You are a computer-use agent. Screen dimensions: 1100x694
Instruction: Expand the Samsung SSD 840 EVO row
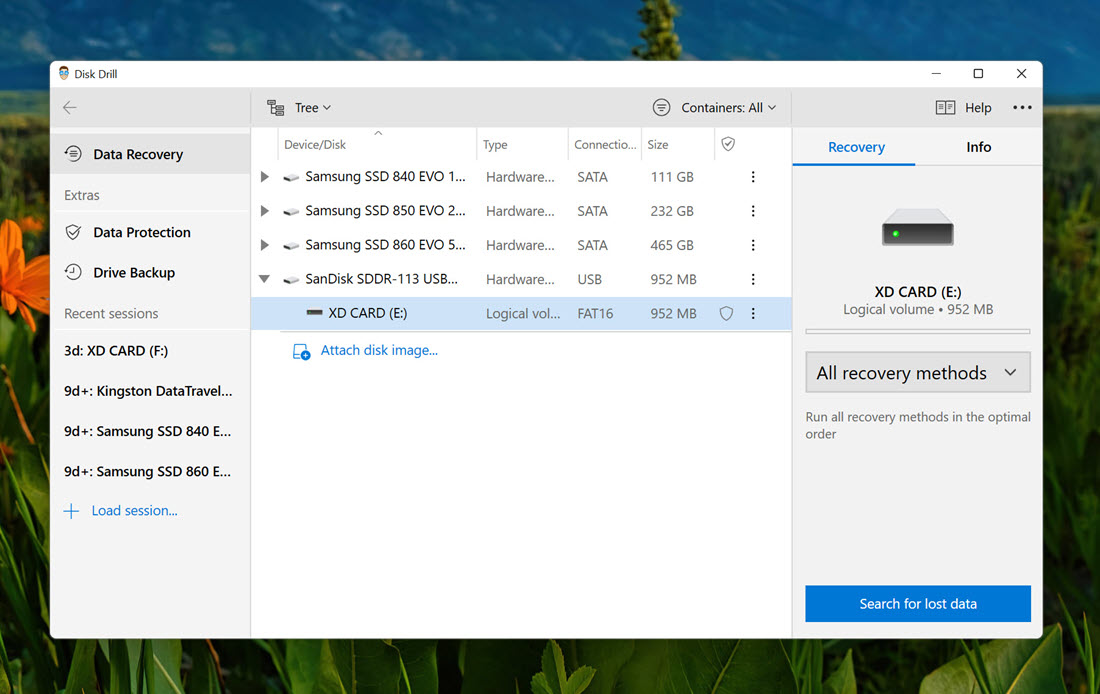[264, 177]
